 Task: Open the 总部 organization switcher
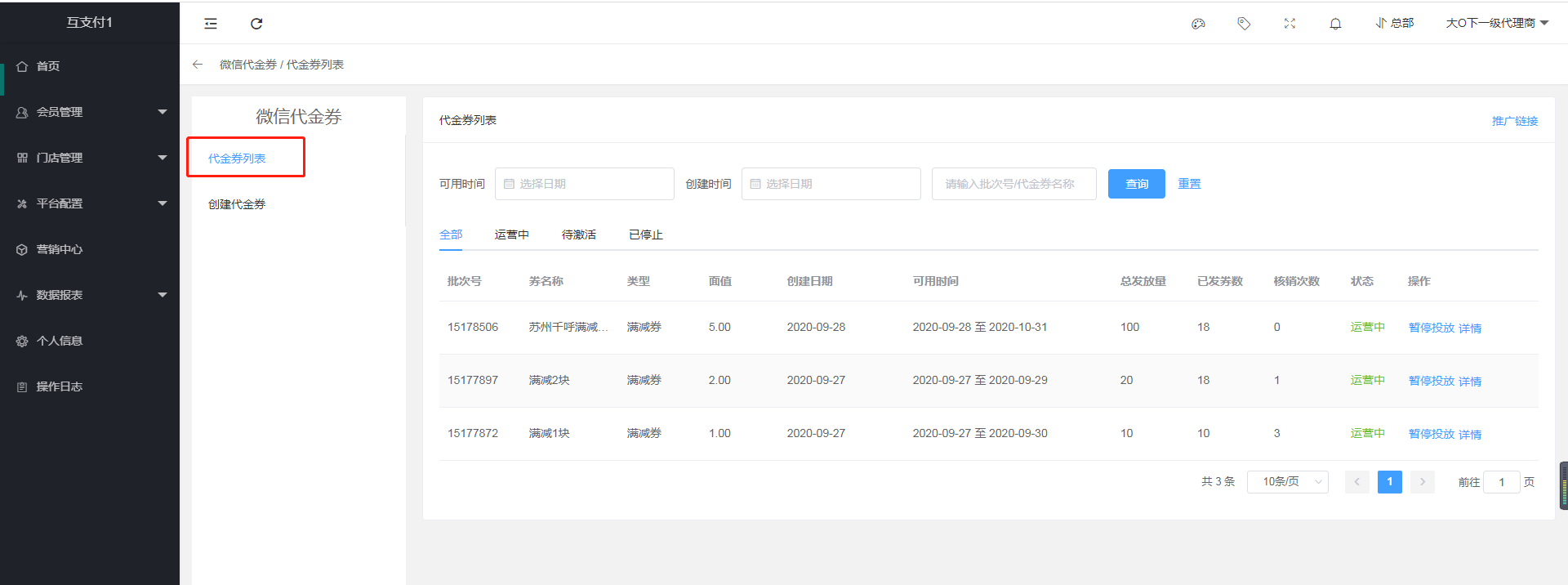1395,24
